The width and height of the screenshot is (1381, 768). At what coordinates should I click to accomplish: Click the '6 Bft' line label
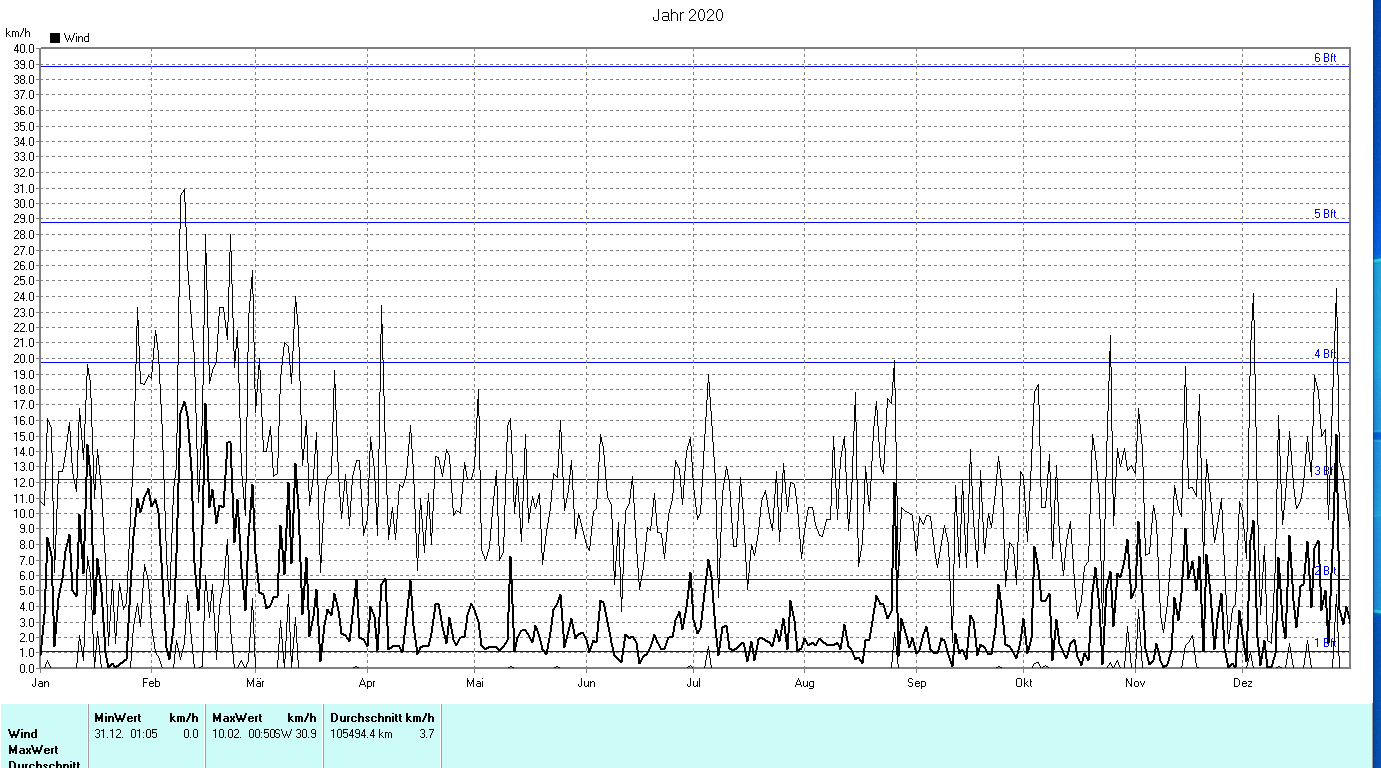tap(1325, 58)
